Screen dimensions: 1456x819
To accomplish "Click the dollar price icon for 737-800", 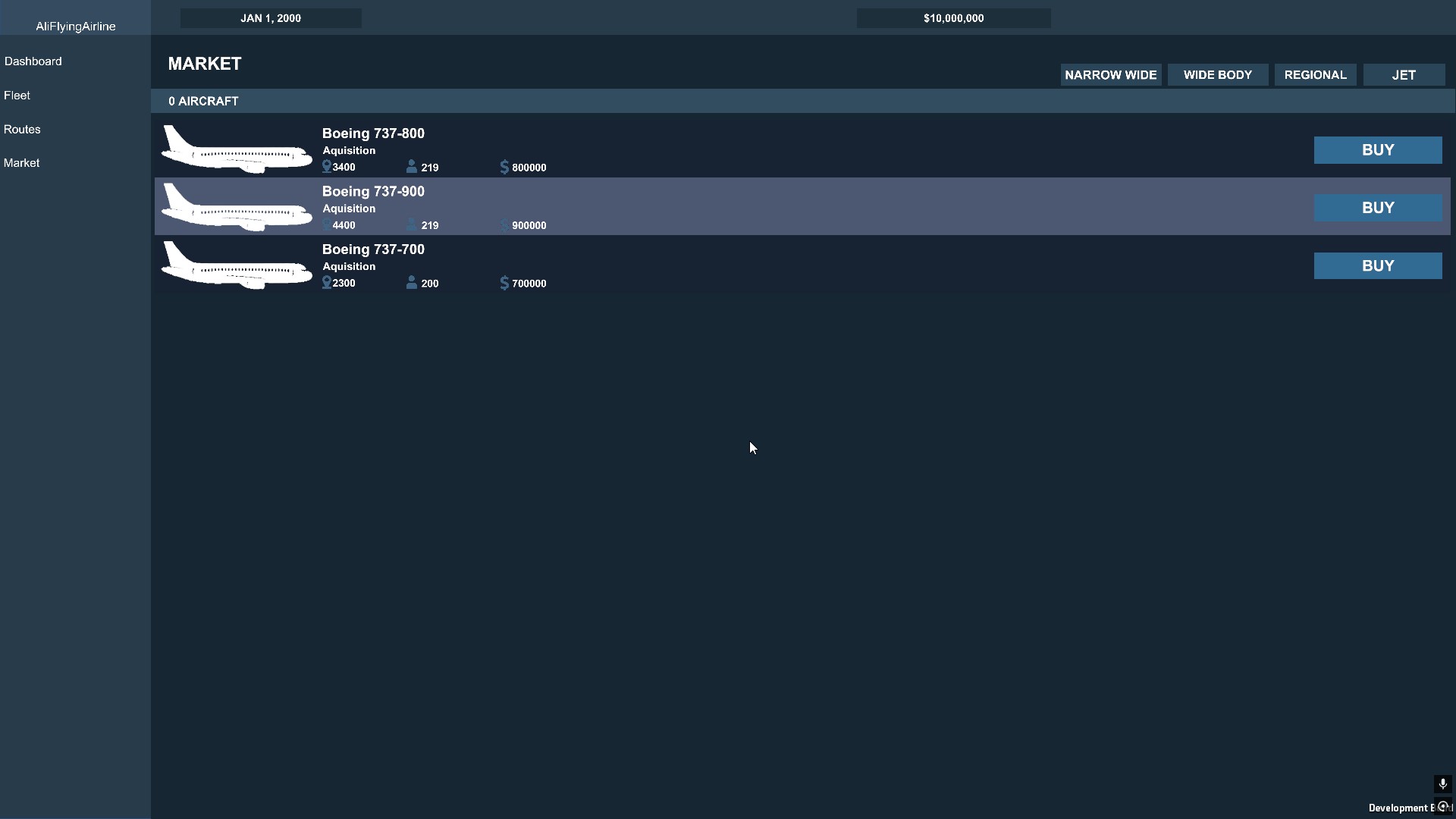I will pyautogui.click(x=504, y=167).
